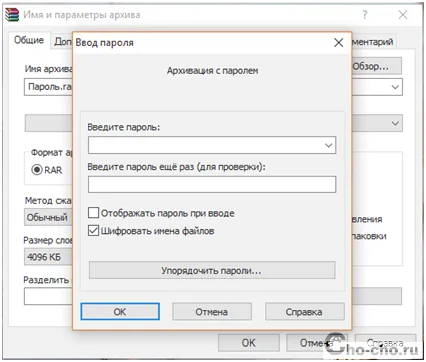
Task: Uncheck Шифровать имена файлов checkbox
Action: coord(93,231)
